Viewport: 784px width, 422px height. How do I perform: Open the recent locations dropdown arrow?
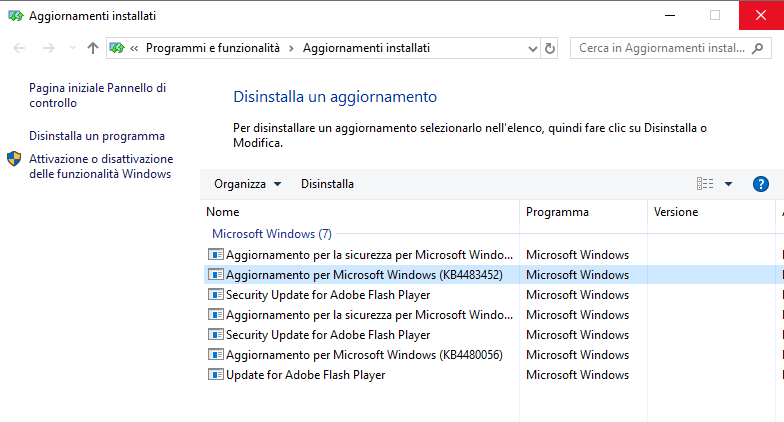point(72,48)
